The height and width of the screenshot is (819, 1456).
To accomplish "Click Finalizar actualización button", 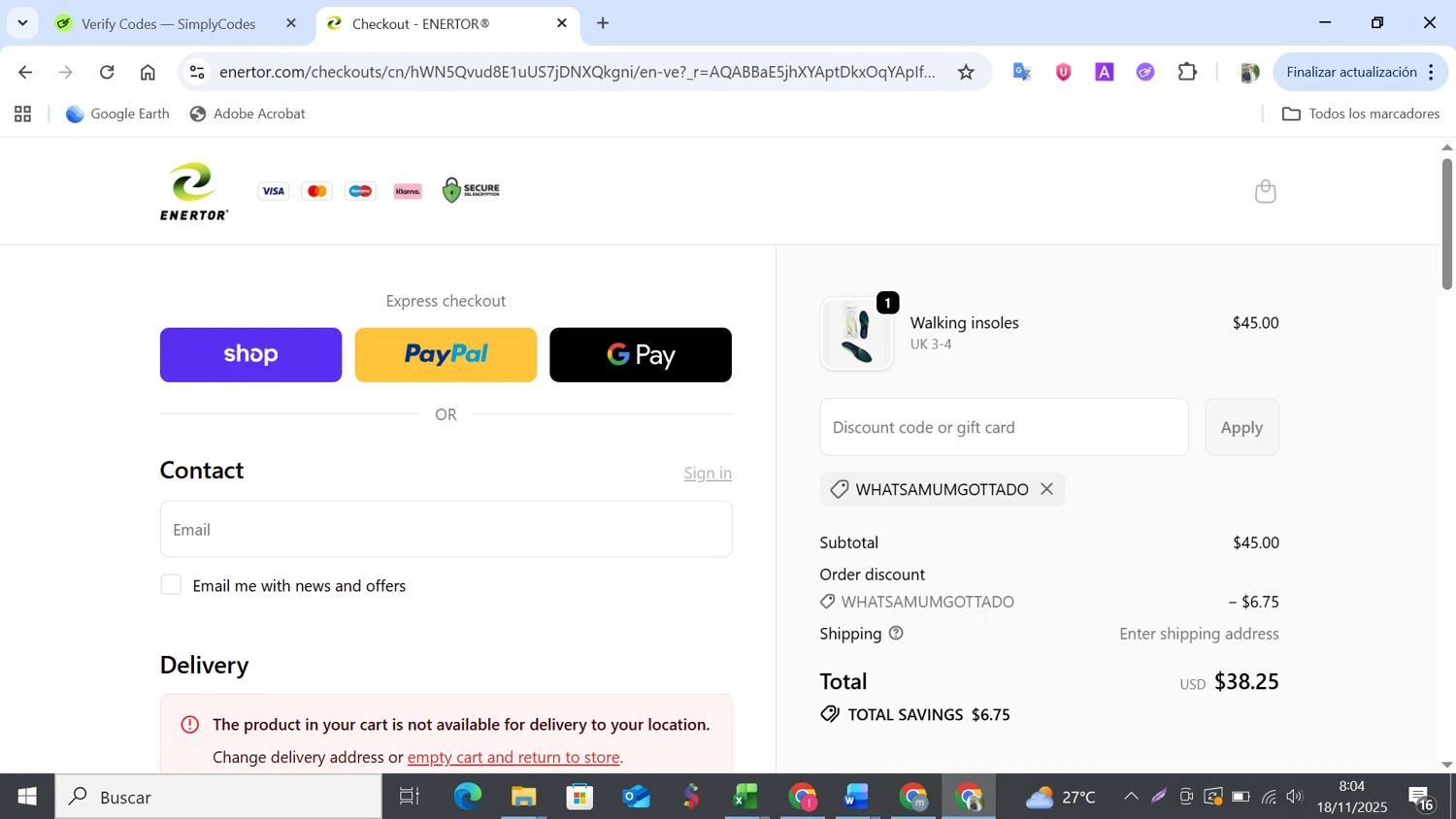I will pyautogui.click(x=1351, y=72).
